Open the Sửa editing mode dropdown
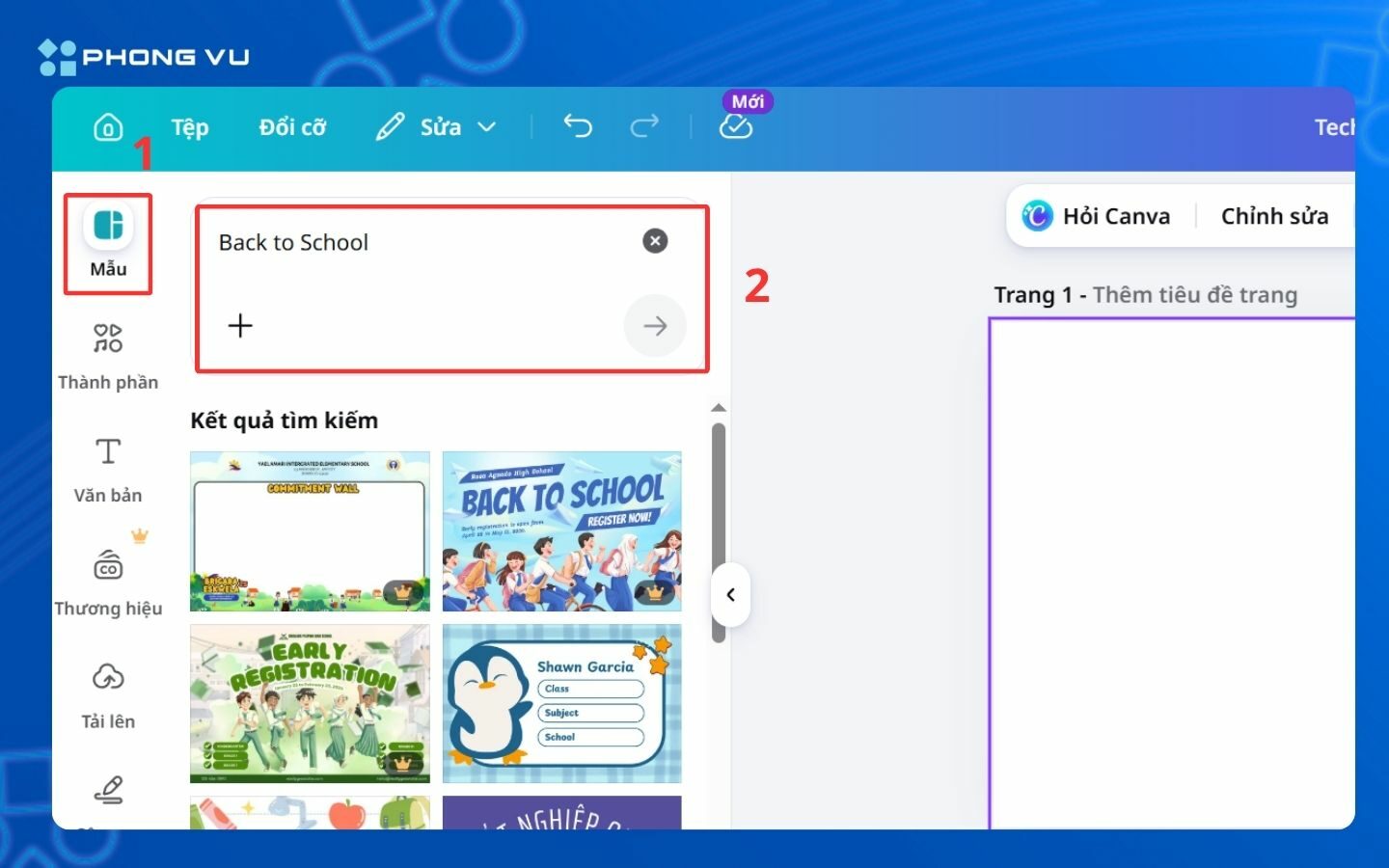 click(437, 127)
